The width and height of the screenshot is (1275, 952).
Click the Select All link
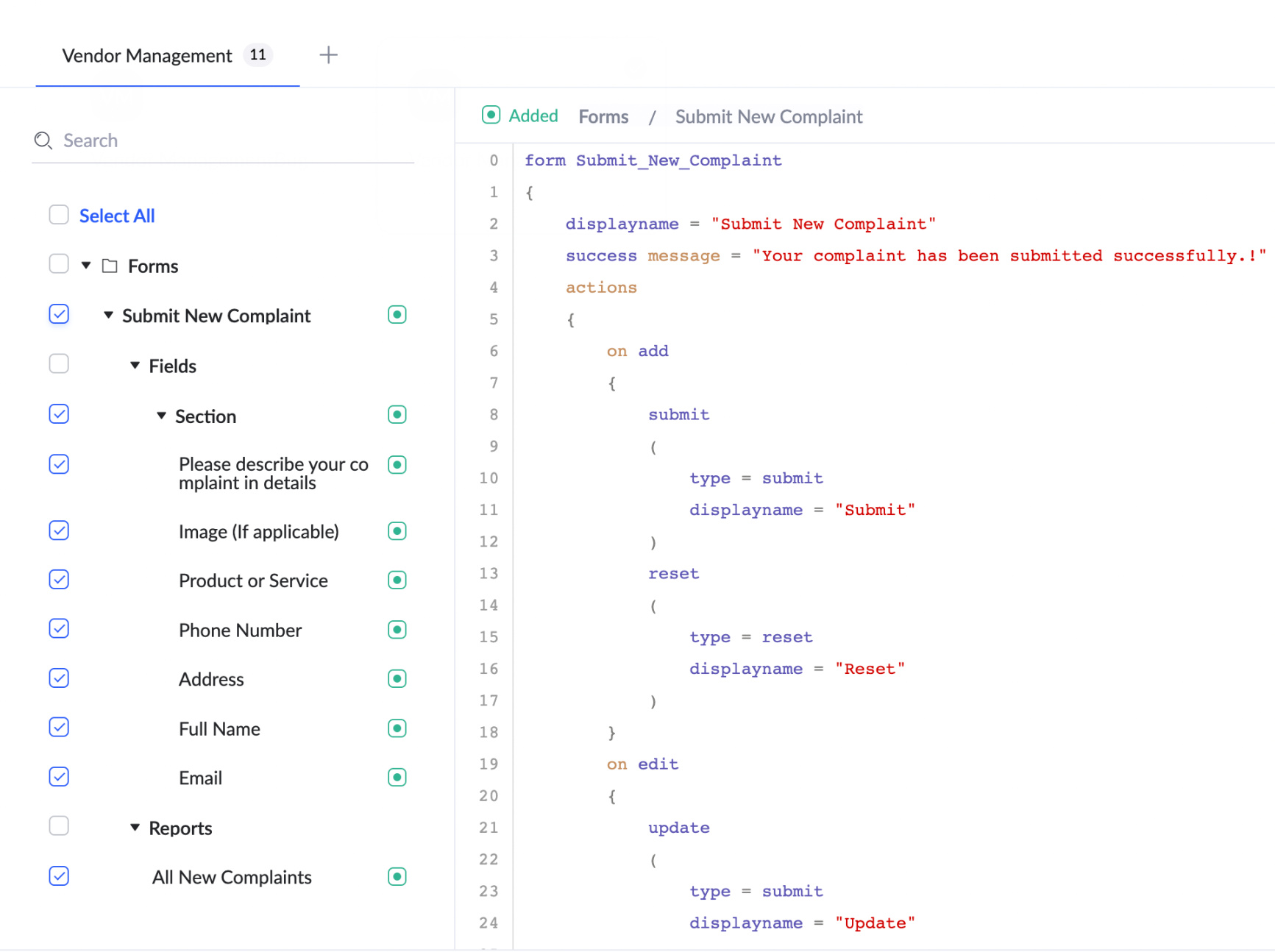click(x=117, y=216)
